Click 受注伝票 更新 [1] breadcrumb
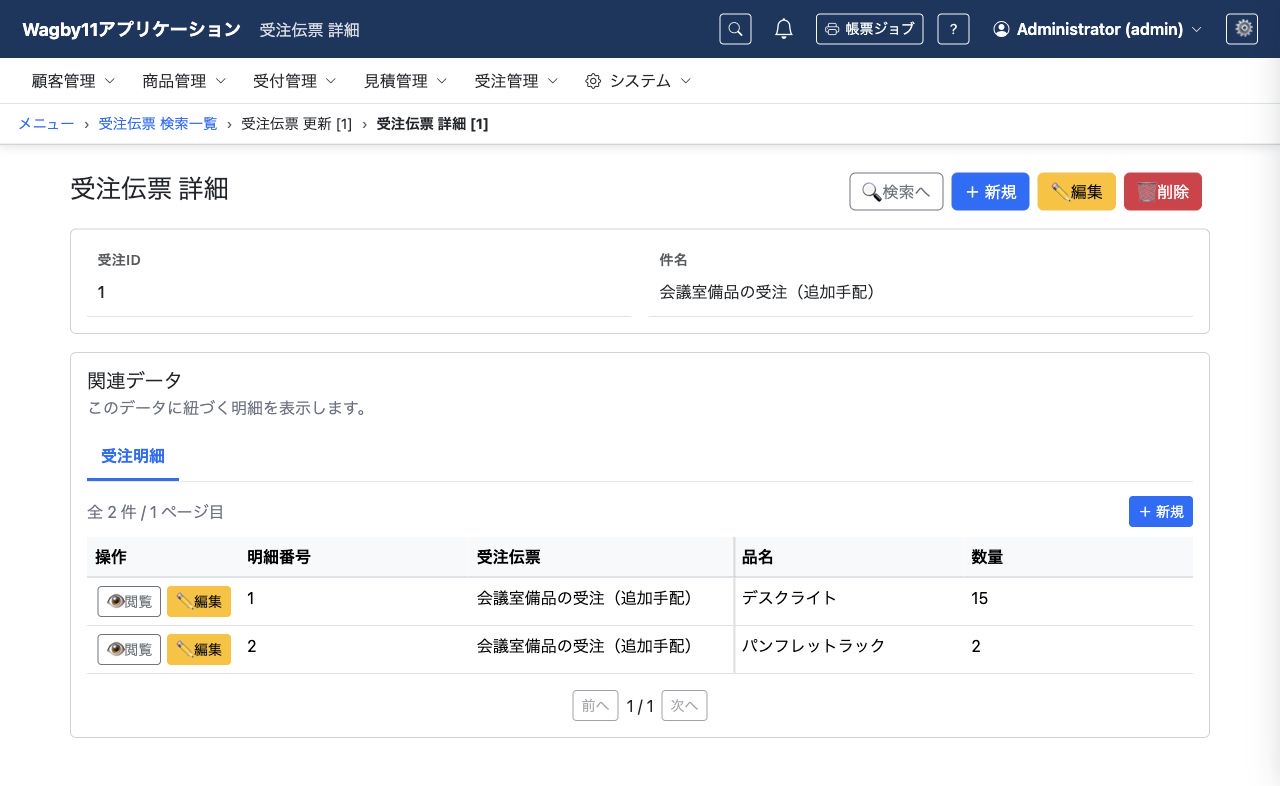Screen dimensions: 1280x786 297,124
